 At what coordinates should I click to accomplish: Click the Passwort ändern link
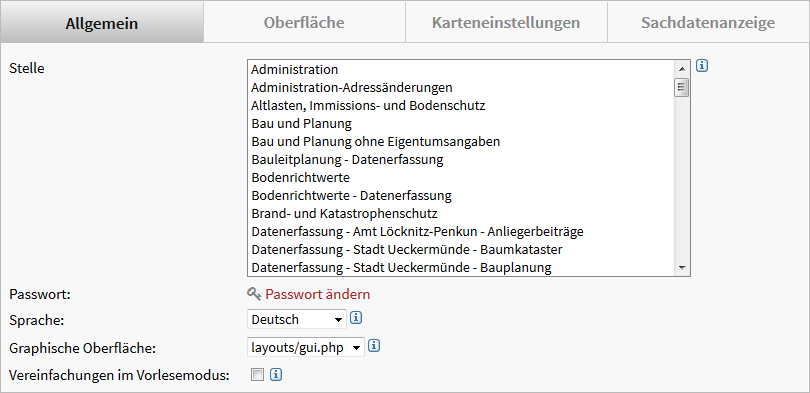[318, 294]
